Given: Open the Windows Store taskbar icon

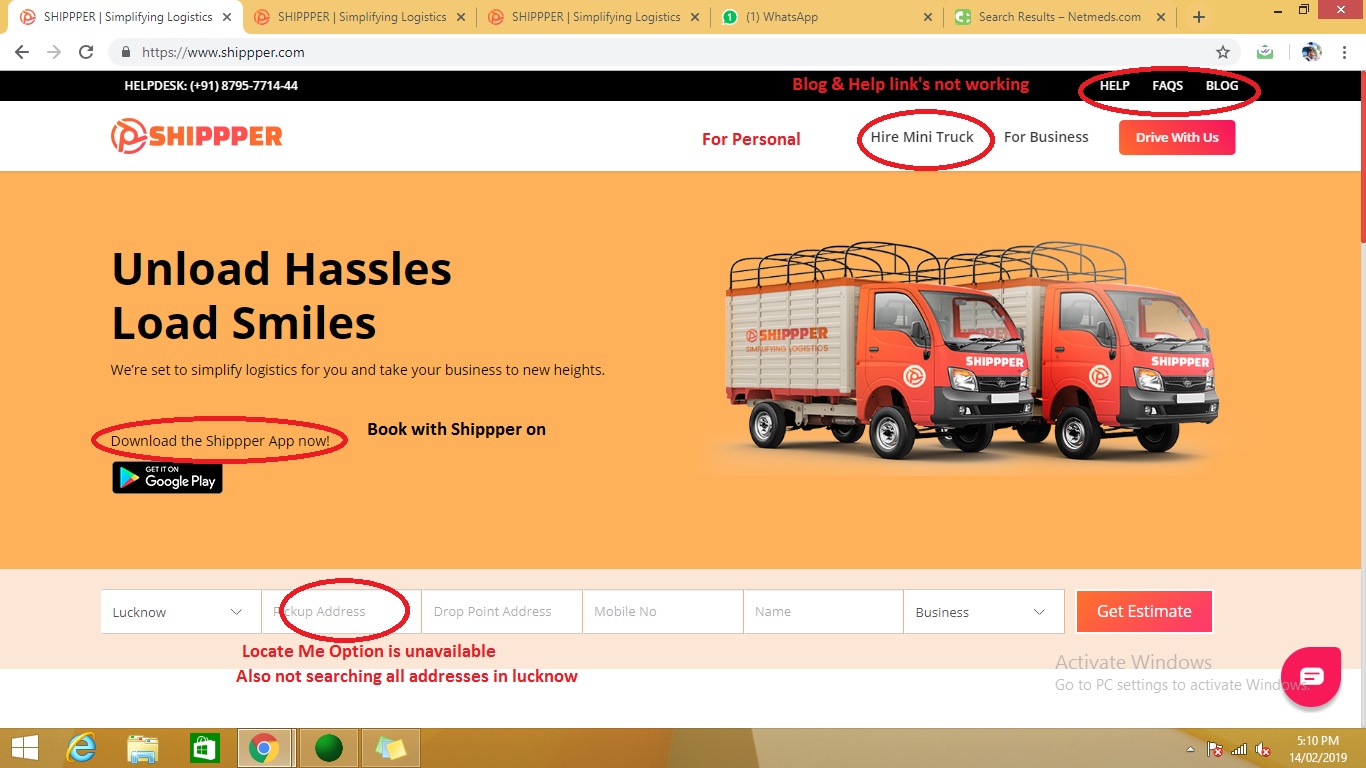Looking at the screenshot, I should tap(204, 747).
